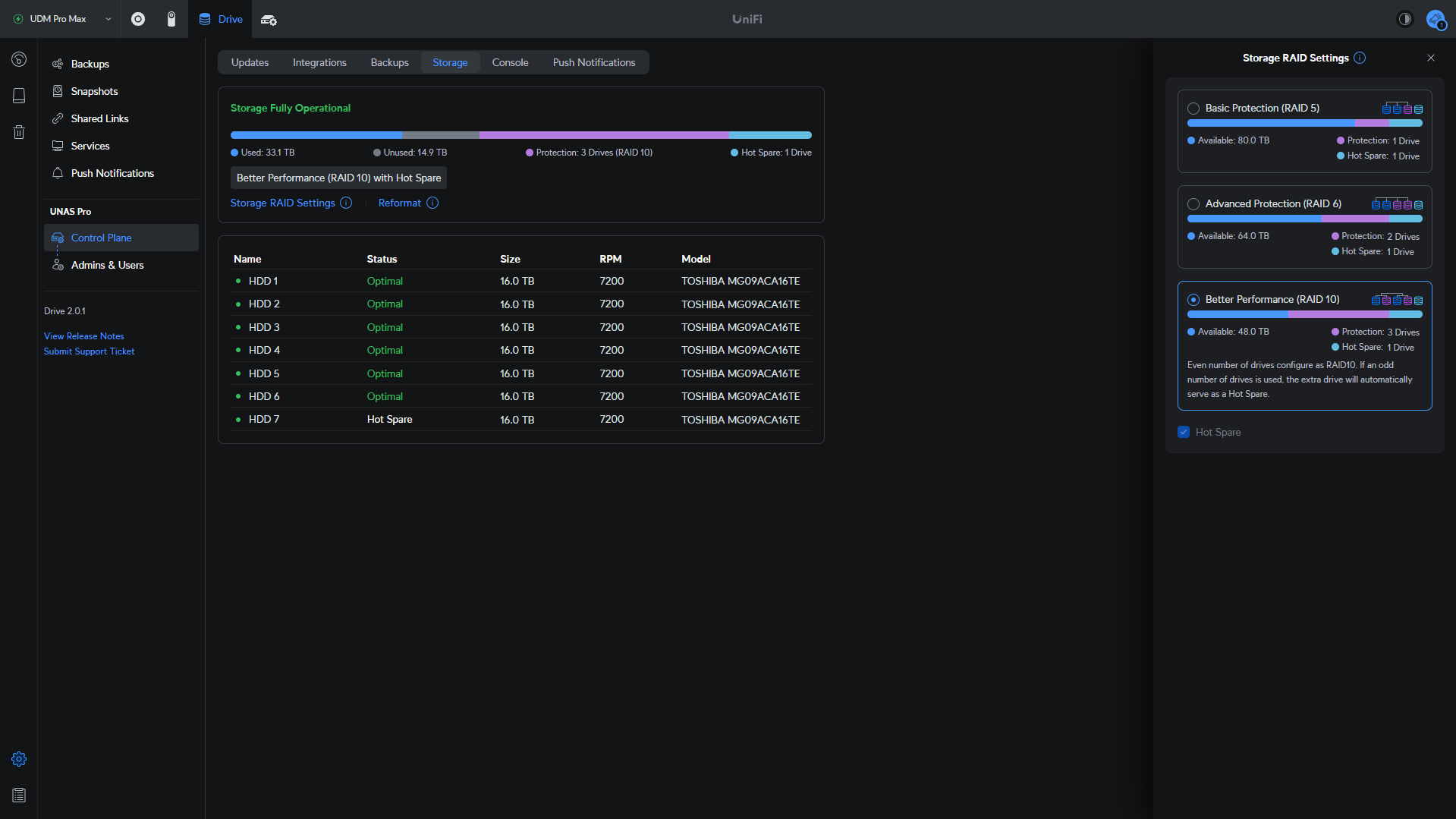The image size is (1456, 819).
Task: Open the Drive application tab
Action: (x=221, y=19)
